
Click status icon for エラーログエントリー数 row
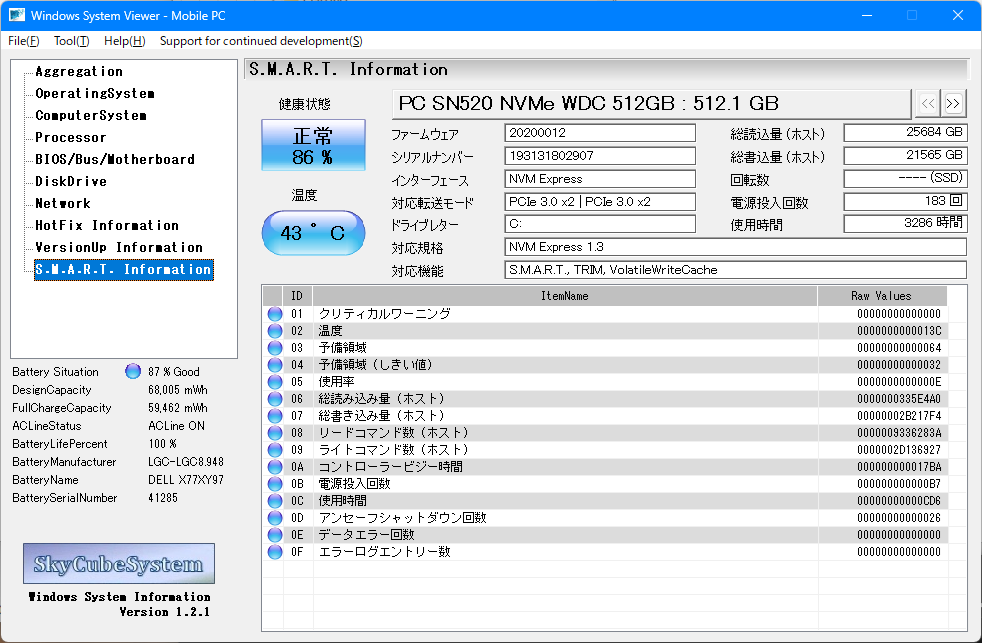(274, 551)
